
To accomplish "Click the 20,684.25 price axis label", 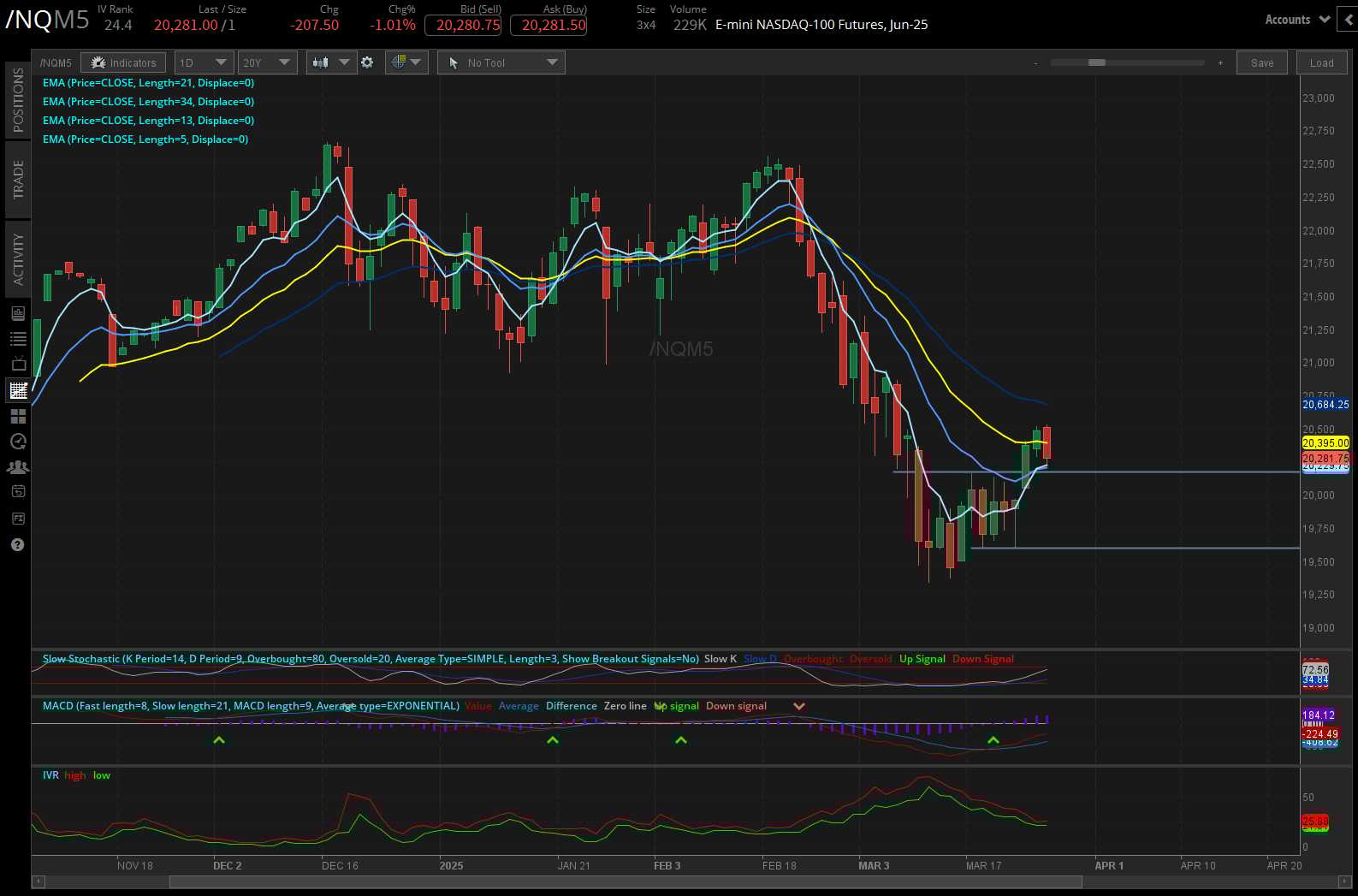I will click(x=1325, y=405).
